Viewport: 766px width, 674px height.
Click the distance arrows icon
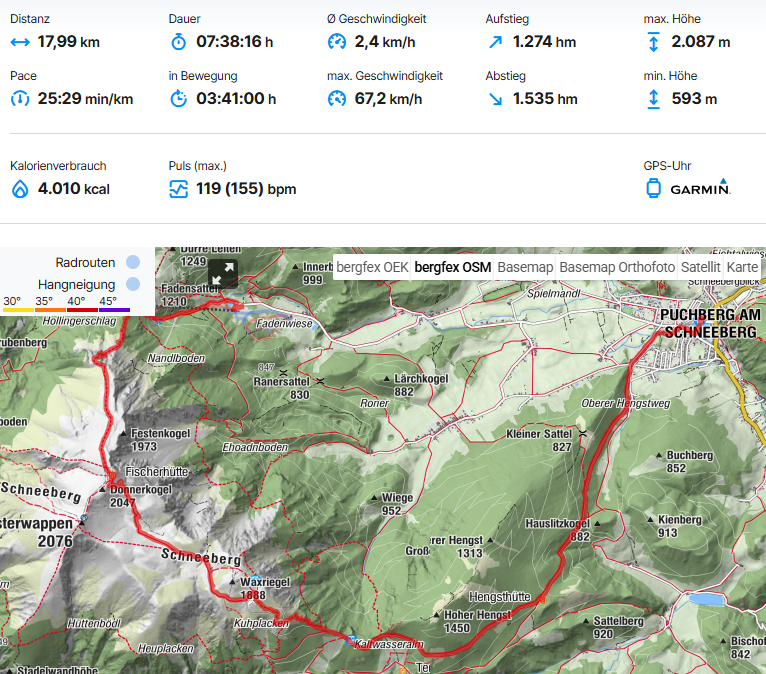pos(20,42)
